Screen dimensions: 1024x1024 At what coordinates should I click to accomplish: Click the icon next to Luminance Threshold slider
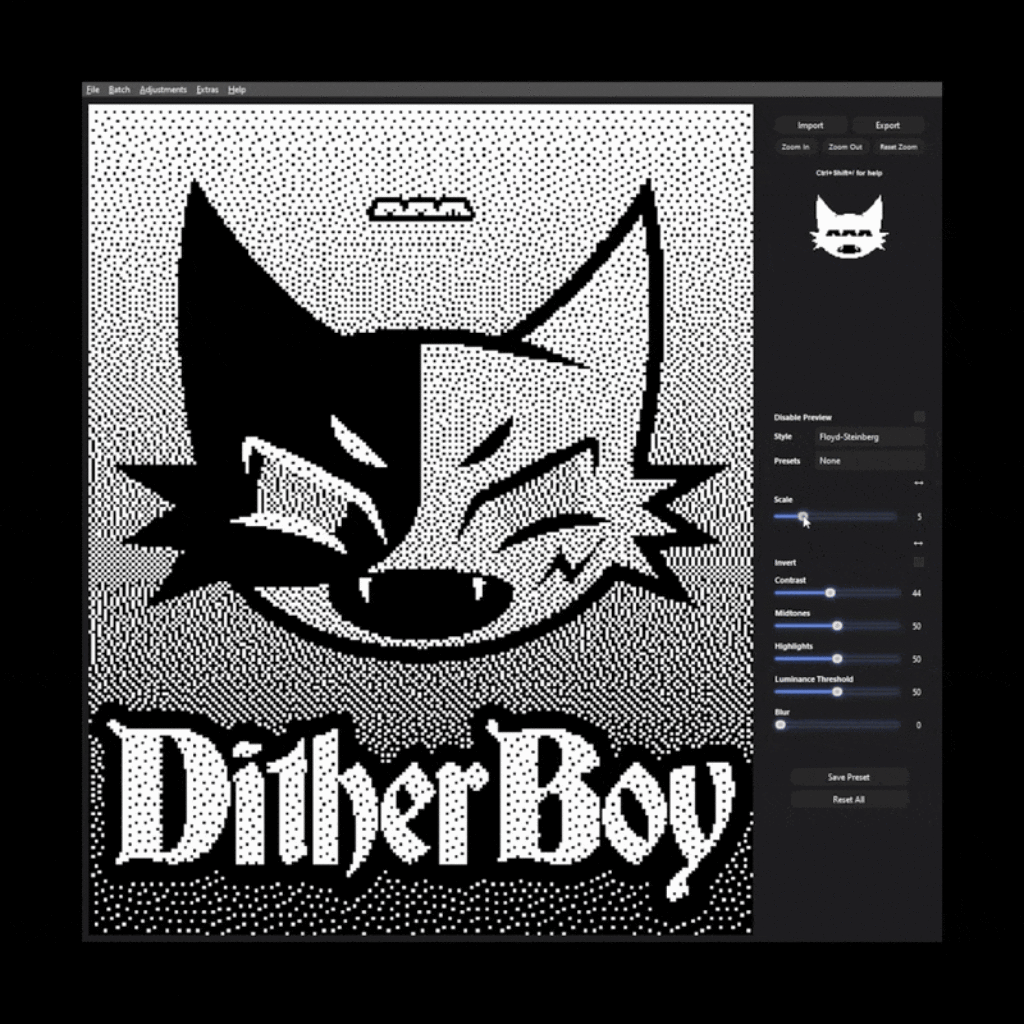click(x=917, y=691)
